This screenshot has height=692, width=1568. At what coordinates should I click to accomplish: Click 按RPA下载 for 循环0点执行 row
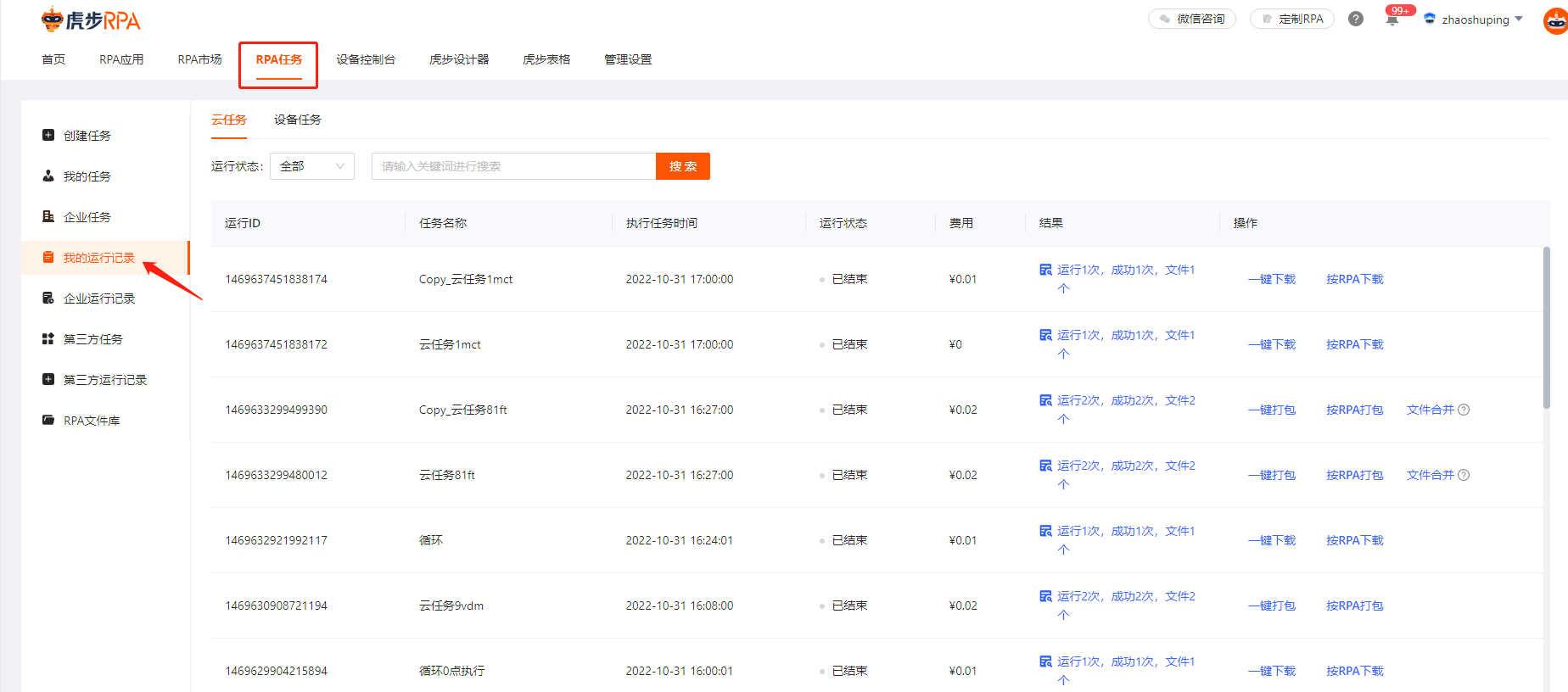tap(1355, 671)
